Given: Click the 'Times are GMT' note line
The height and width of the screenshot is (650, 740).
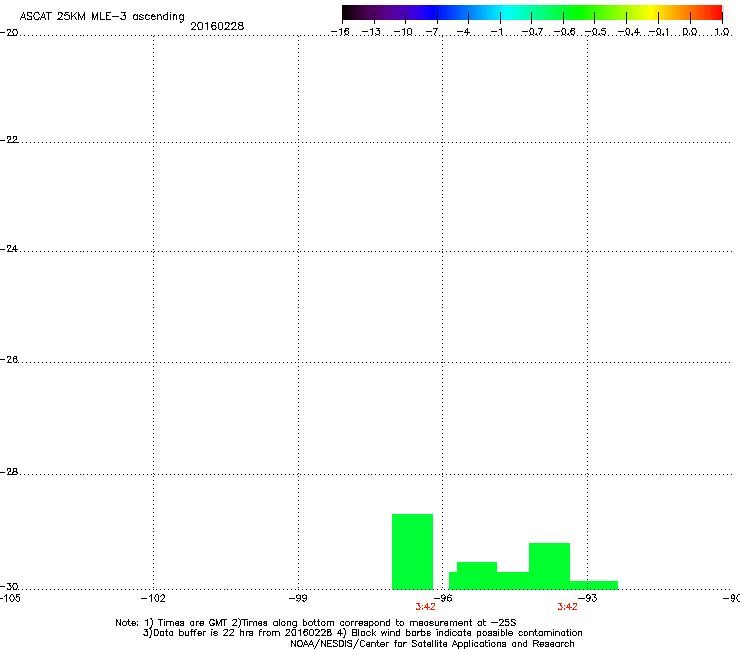Looking at the screenshot, I should [x=316, y=623].
